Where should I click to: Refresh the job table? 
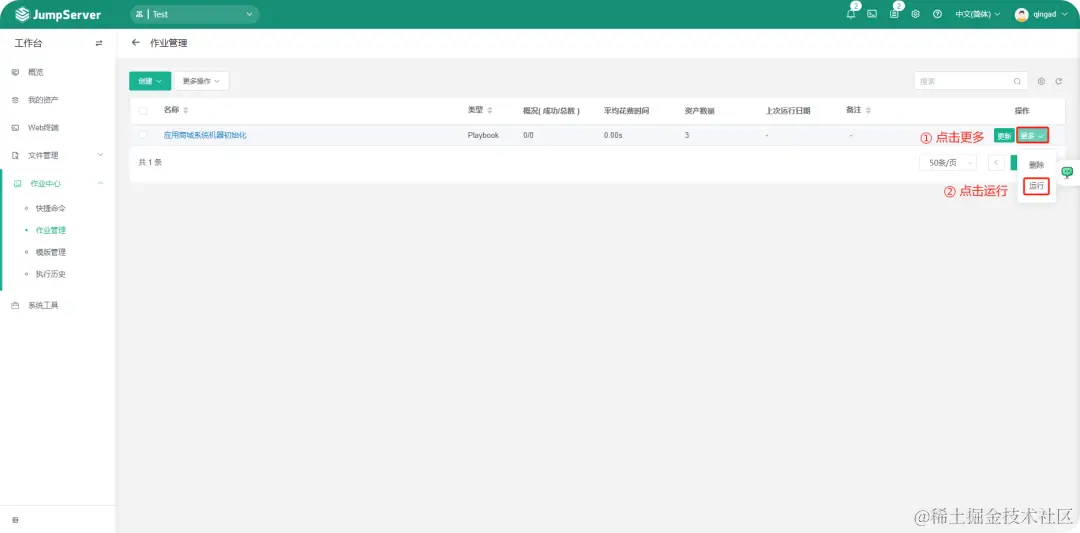click(x=1059, y=81)
